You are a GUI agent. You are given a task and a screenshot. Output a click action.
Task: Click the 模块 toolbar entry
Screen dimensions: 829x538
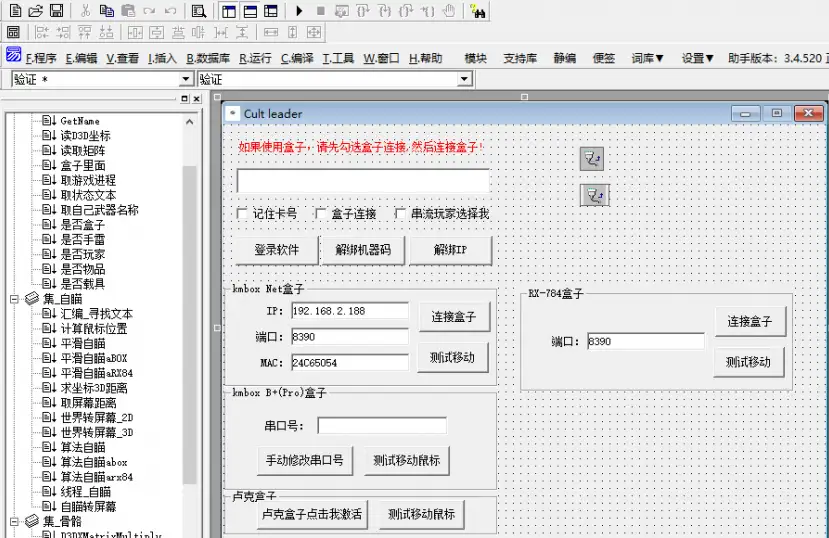click(475, 58)
